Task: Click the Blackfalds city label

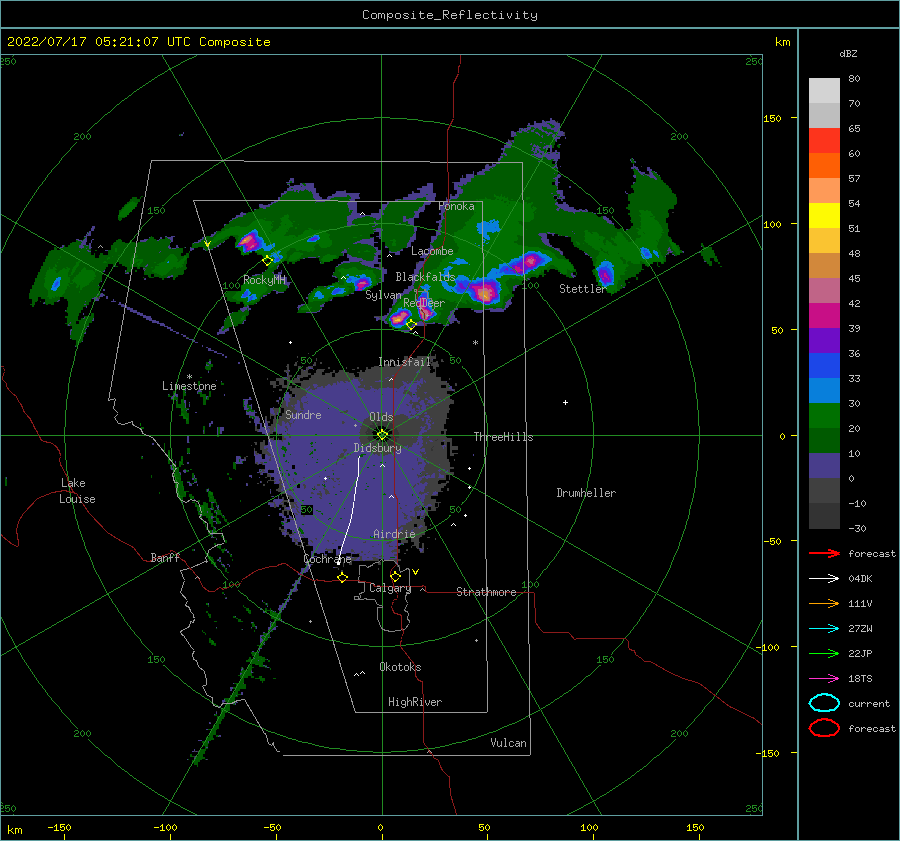Action: pyautogui.click(x=425, y=277)
